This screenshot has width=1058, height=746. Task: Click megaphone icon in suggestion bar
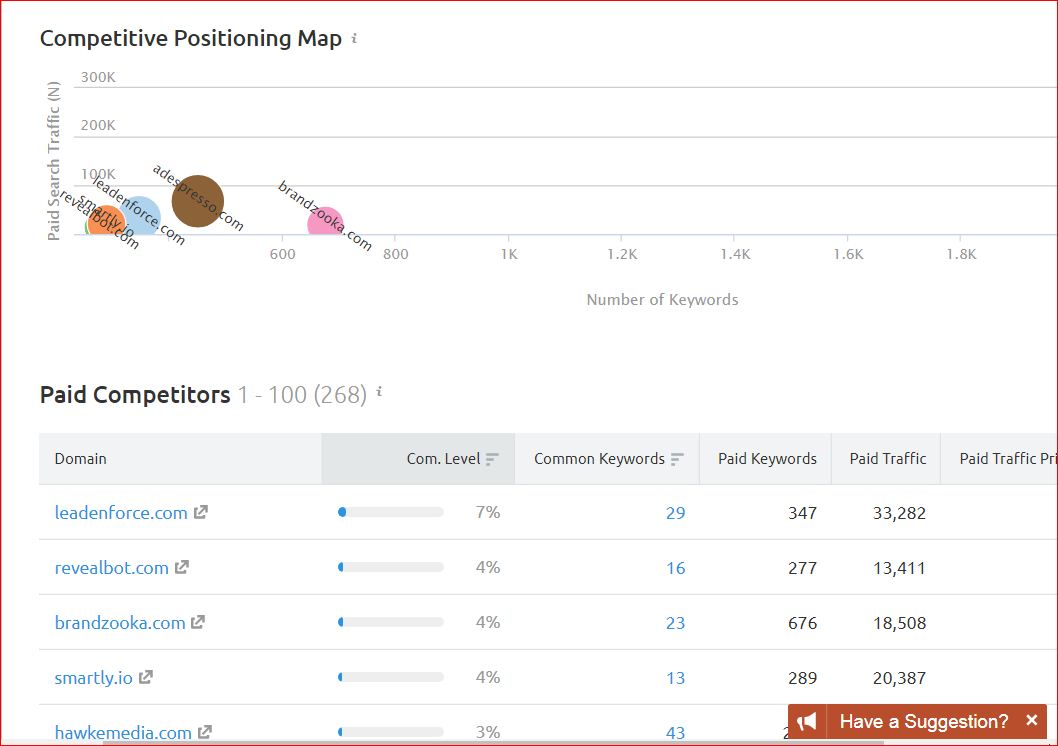click(x=807, y=722)
